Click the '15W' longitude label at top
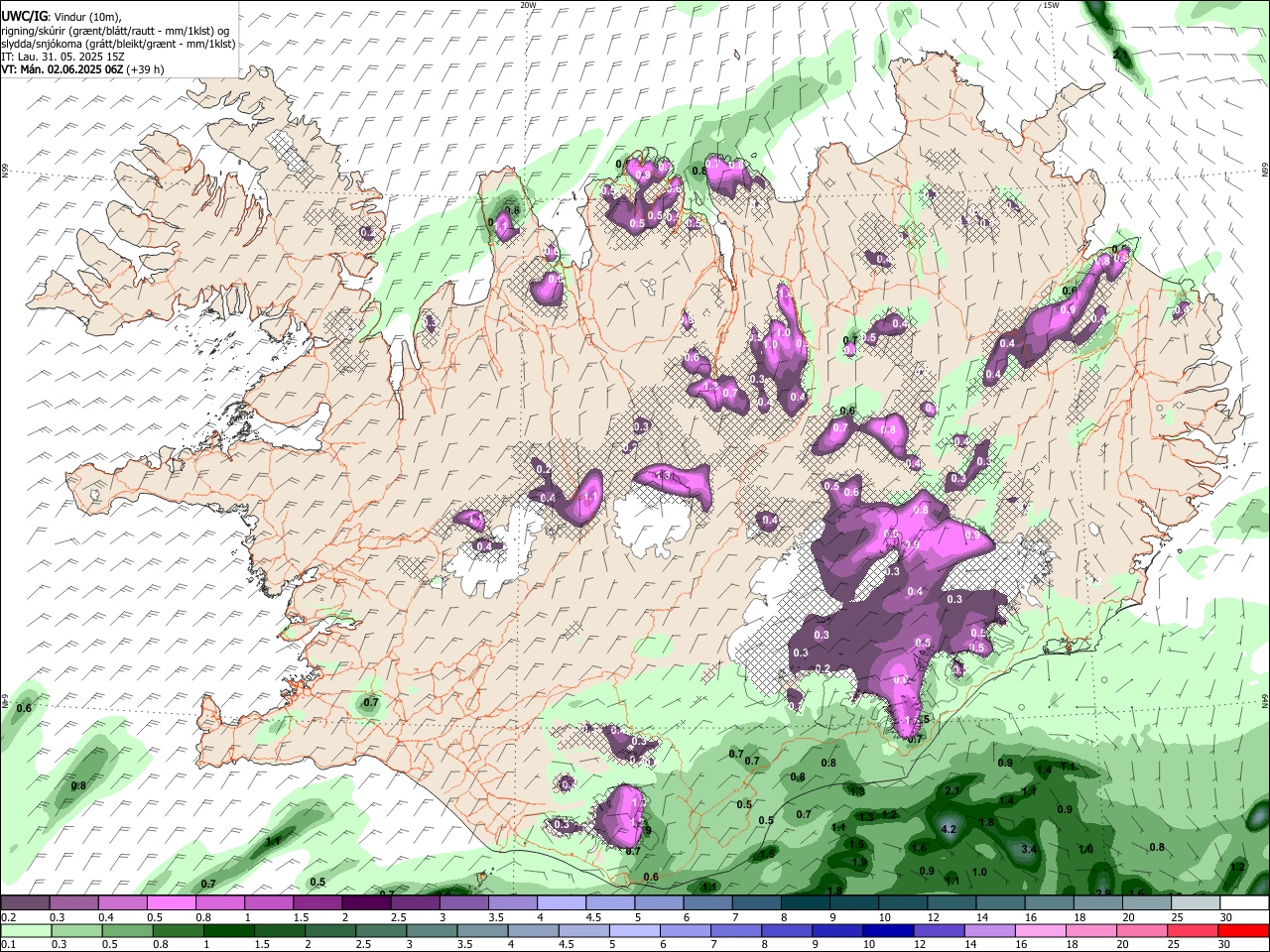Viewport: 1270px width, 952px height. tap(1051, 5)
